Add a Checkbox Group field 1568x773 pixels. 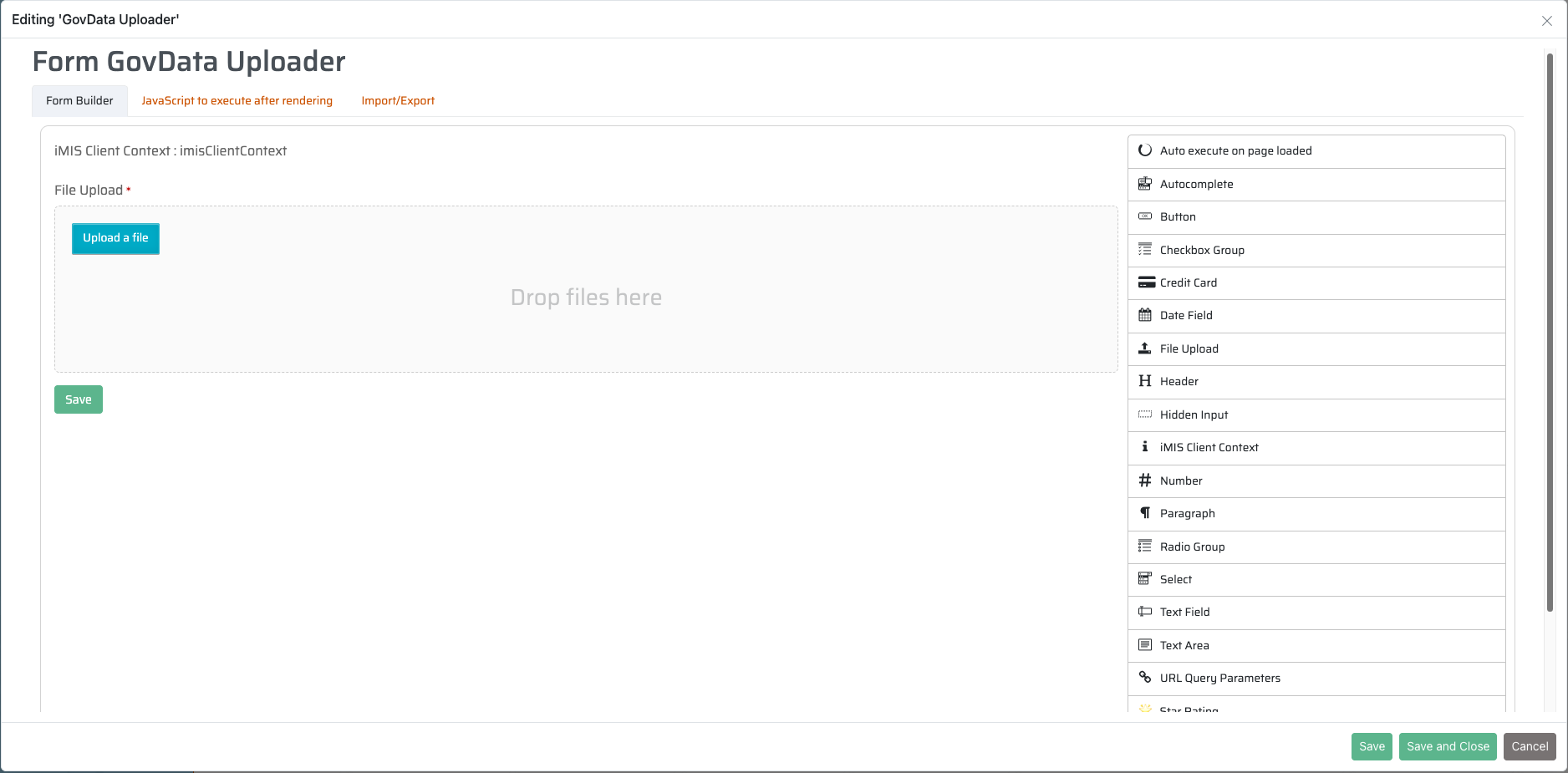coord(1202,250)
